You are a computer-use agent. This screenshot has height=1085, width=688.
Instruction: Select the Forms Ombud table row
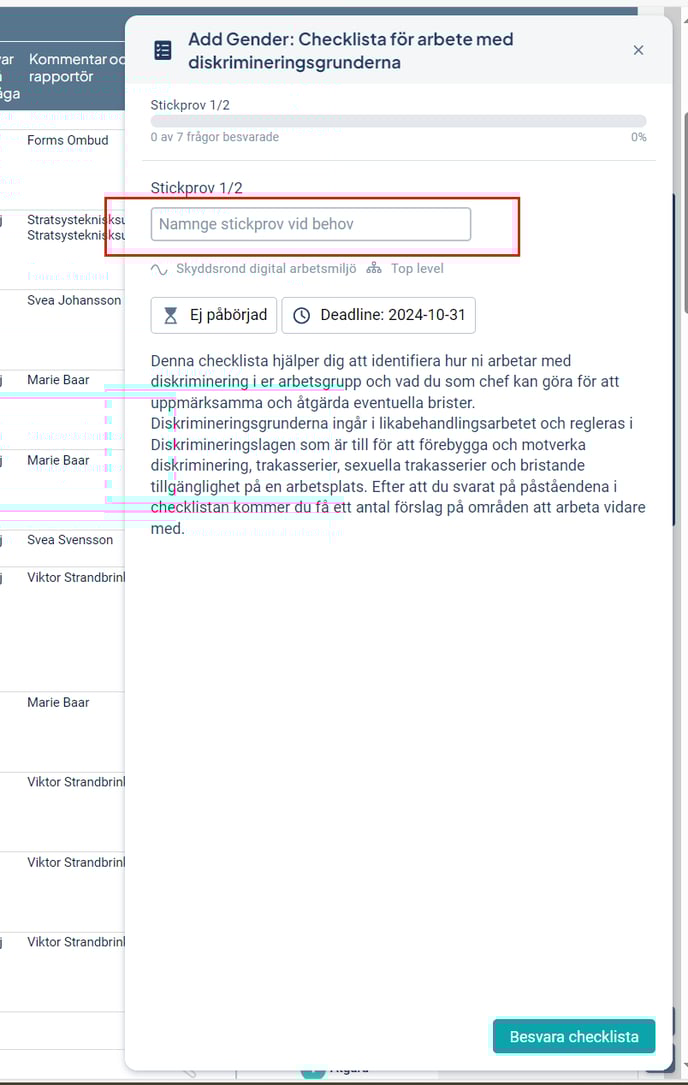click(67, 140)
